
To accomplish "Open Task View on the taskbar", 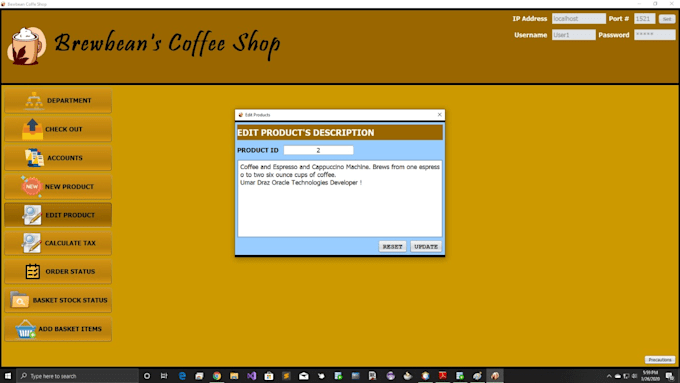I will click(164, 376).
